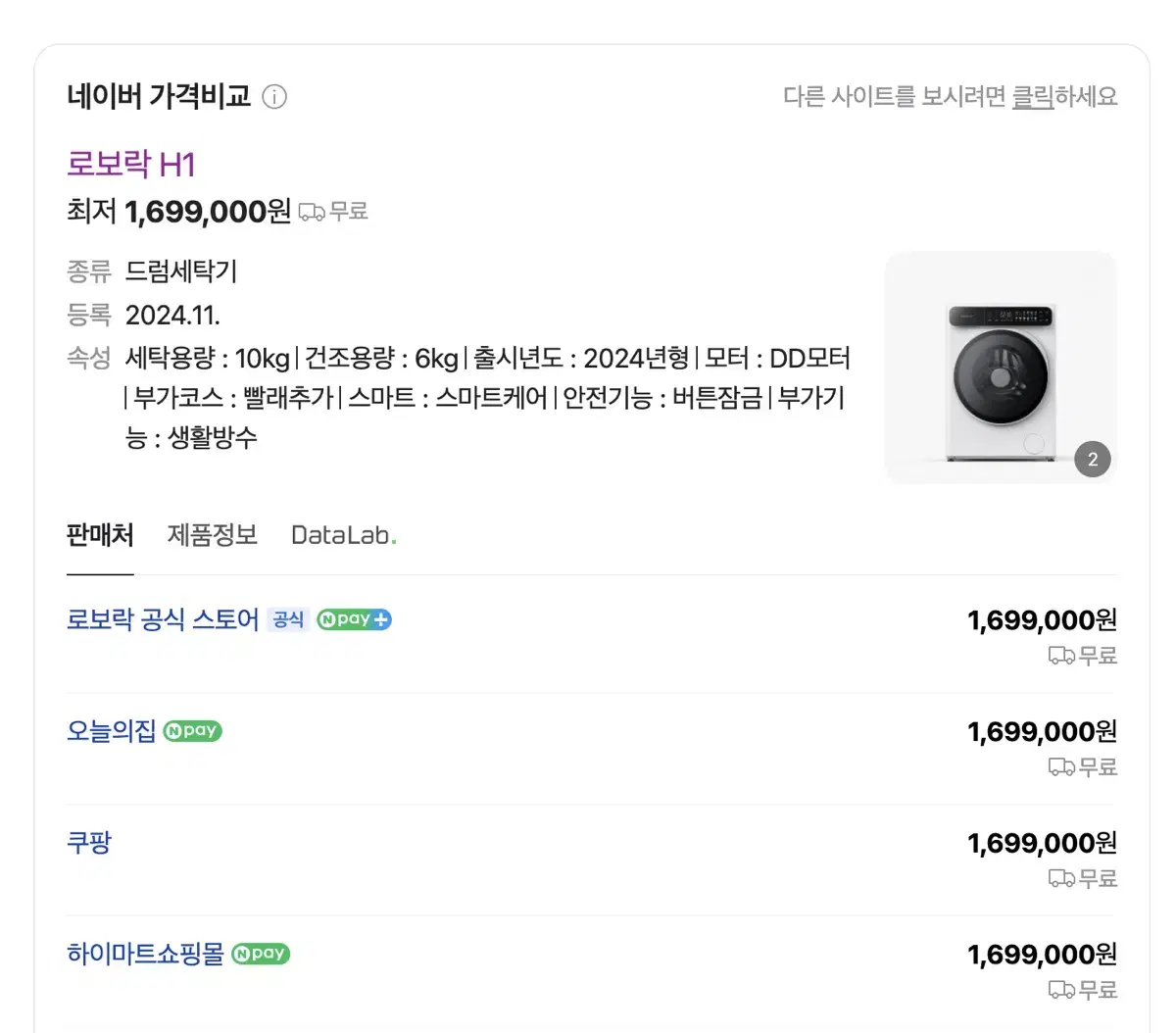This screenshot has height=1033, width=1176.
Task: Click the Npay plus badge for 로보락 공식 스토어
Action: pos(354,619)
